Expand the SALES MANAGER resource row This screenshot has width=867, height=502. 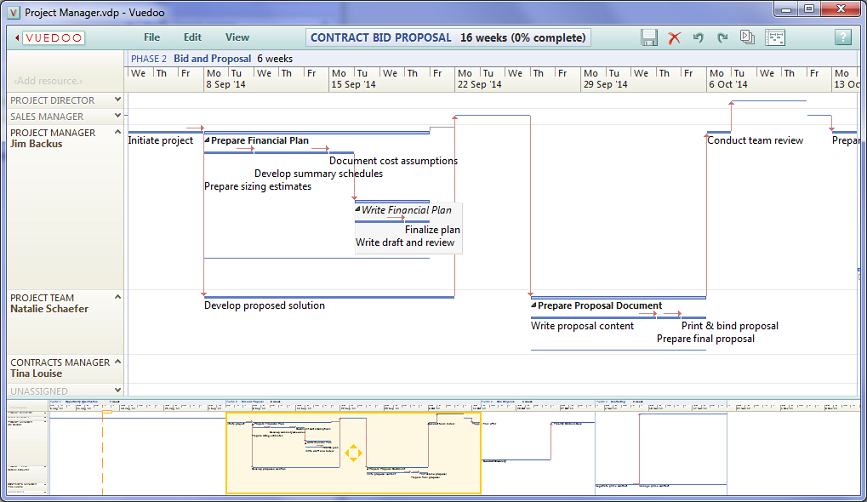[x=118, y=116]
